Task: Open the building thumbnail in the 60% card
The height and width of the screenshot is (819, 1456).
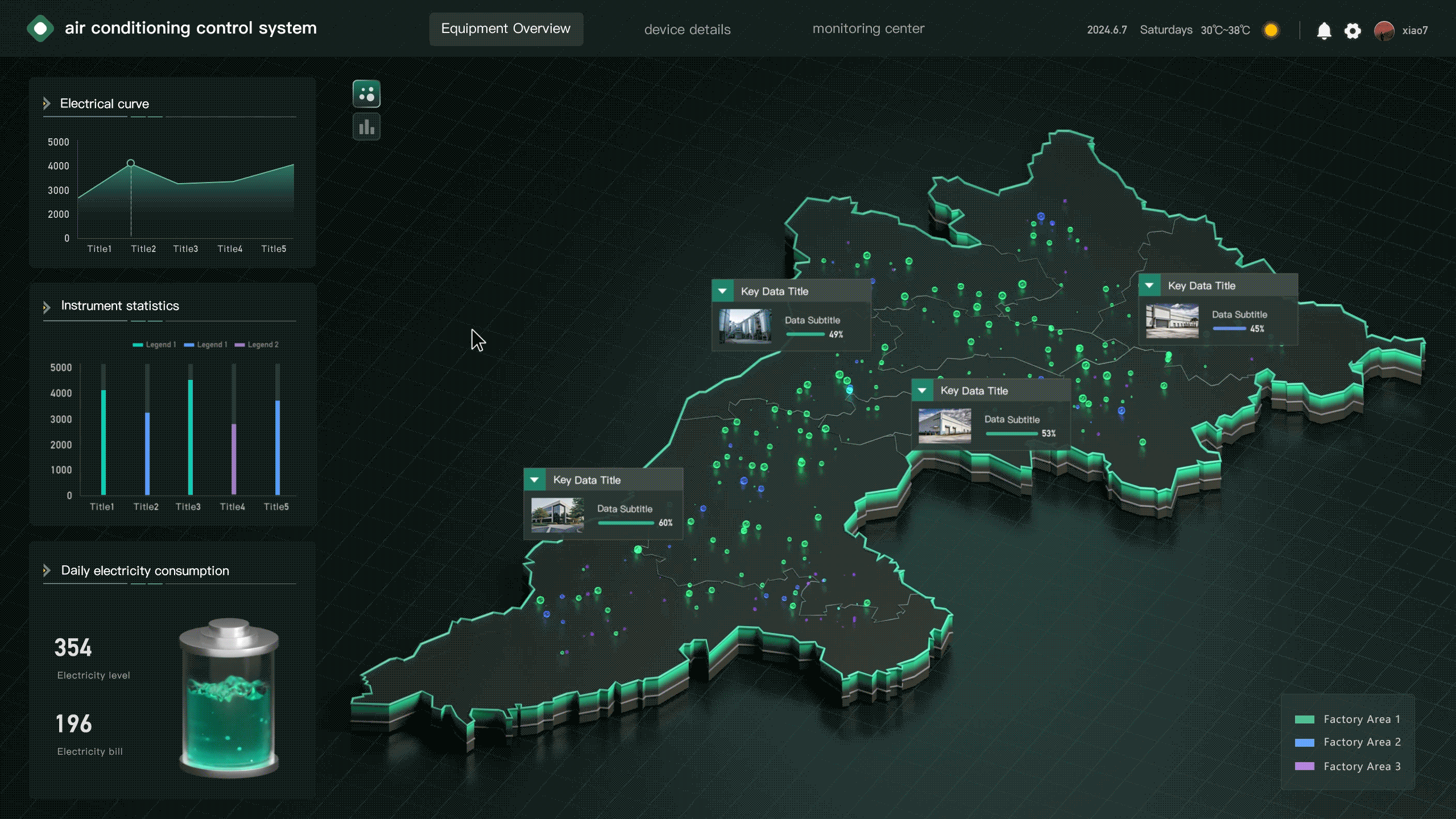Action: [557, 515]
